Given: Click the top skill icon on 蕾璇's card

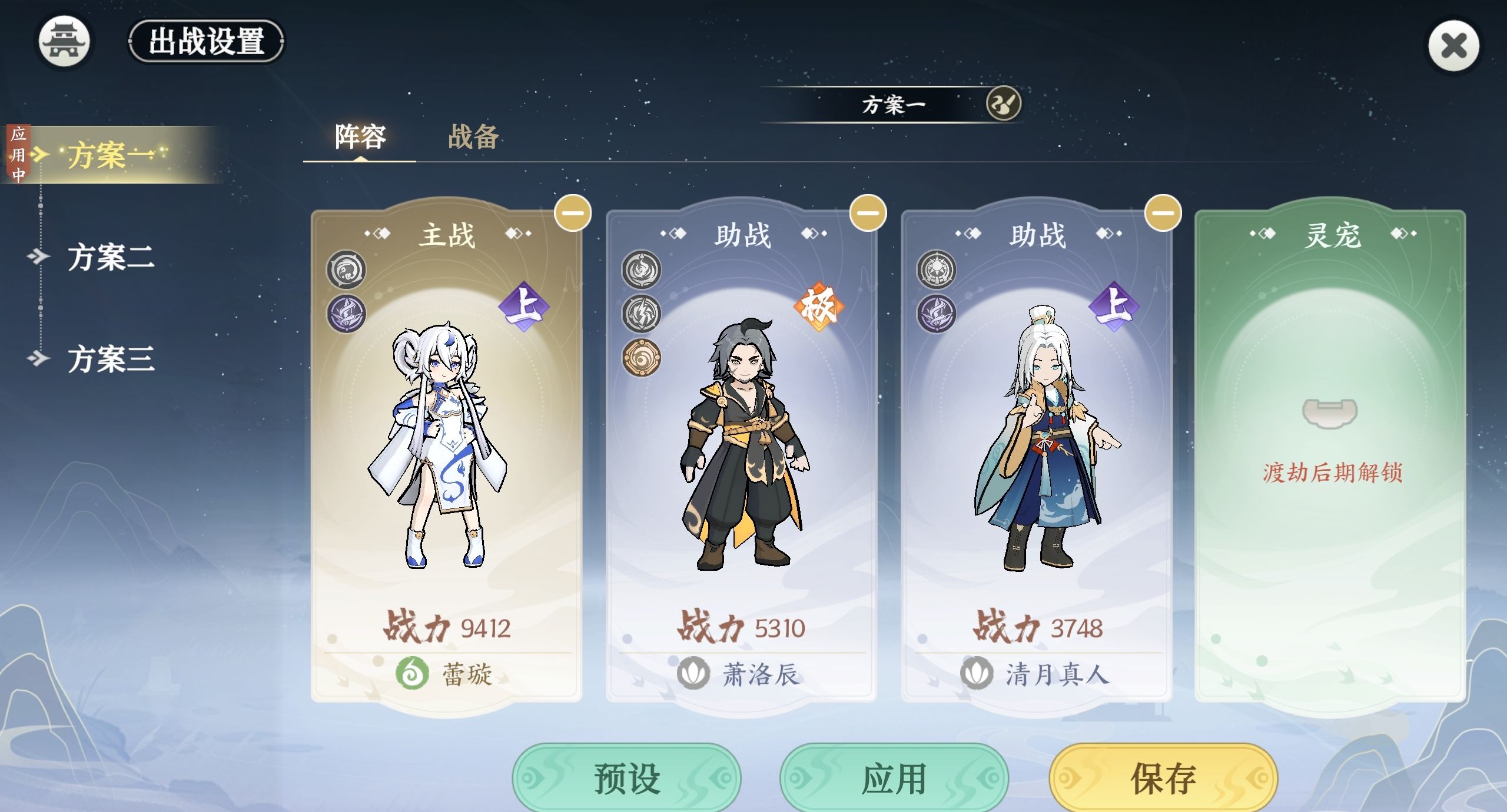Looking at the screenshot, I should click(346, 269).
